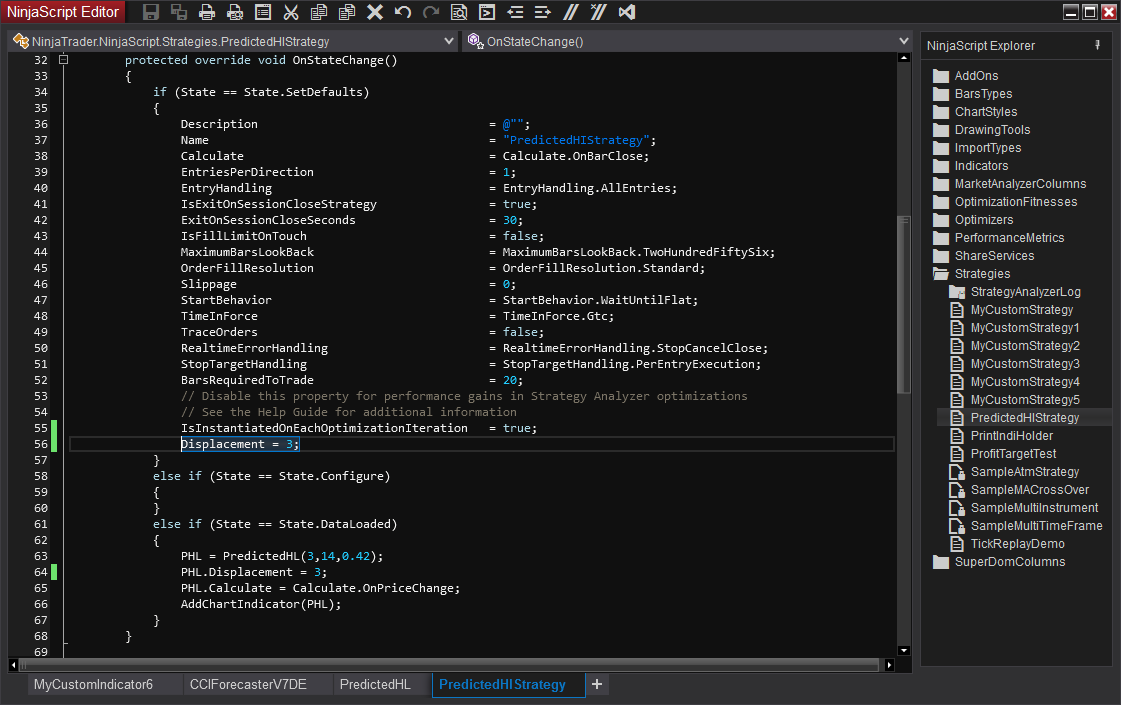Click the Print icon in the toolbar
This screenshot has width=1121, height=705.
click(207, 12)
